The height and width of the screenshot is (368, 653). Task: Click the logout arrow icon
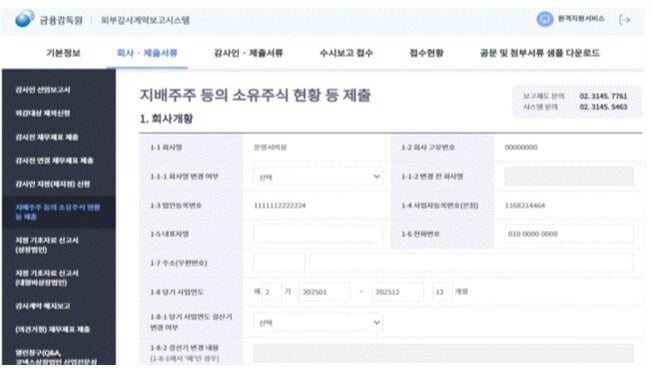click(x=624, y=20)
